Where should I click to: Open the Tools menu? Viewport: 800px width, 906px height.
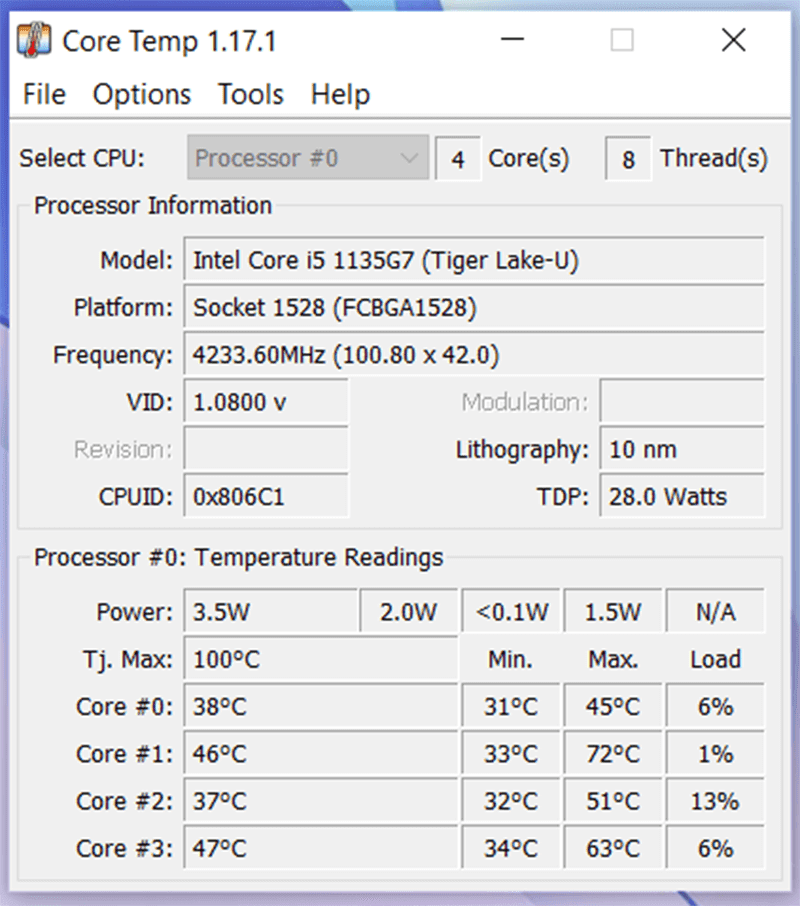coord(251,94)
